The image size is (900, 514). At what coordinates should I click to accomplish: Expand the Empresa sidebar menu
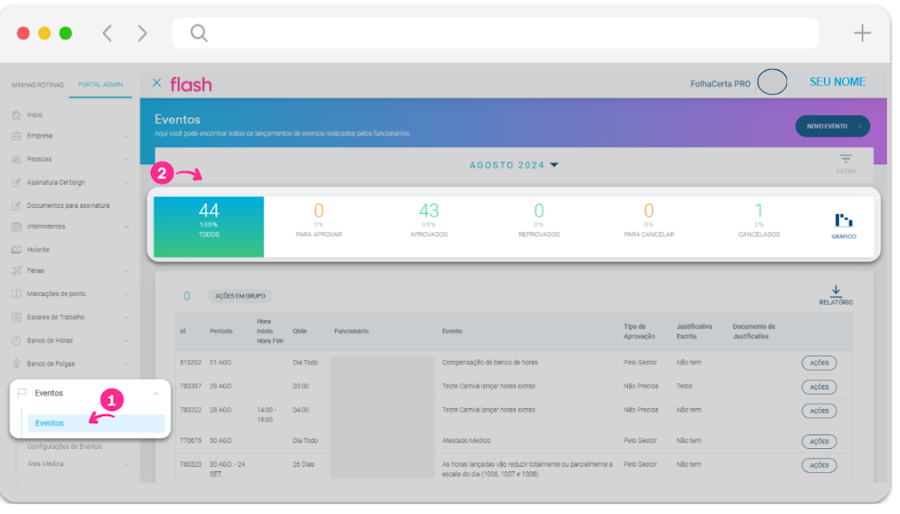click(126, 136)
